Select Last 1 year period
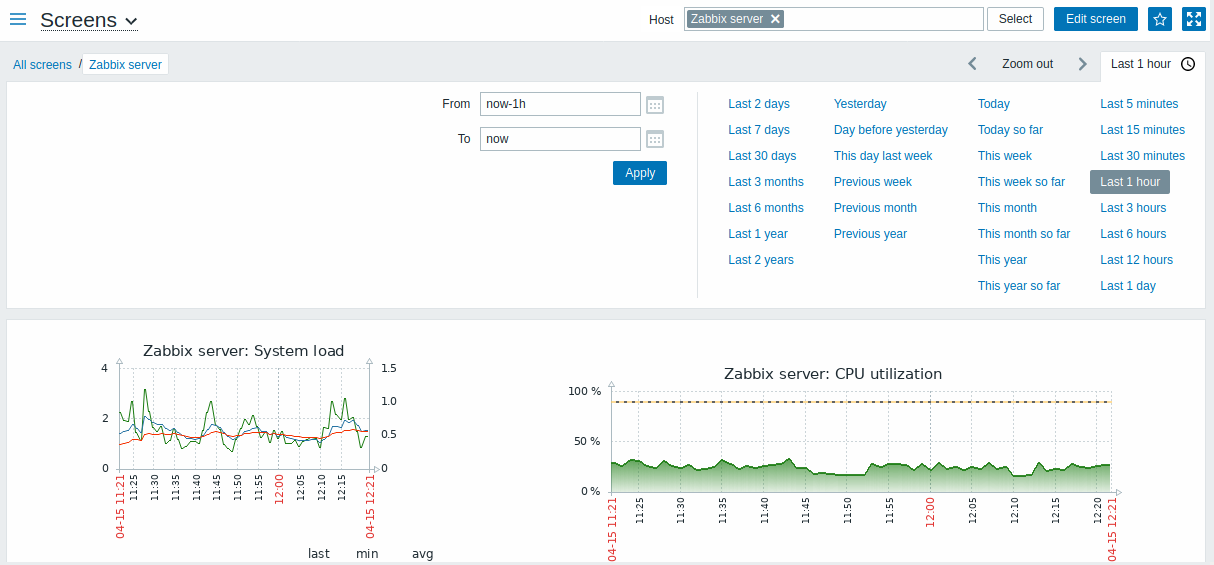Viewport: 1214px width, 565px height. (x=758, y=234)
